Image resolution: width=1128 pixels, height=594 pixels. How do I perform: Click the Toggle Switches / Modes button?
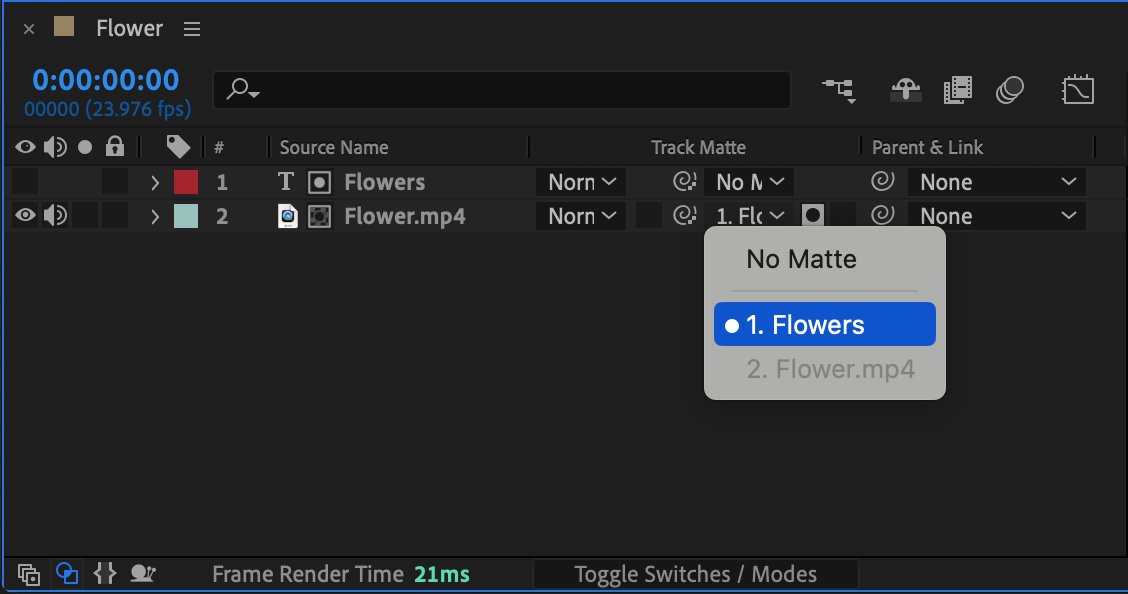pos(695,574)
